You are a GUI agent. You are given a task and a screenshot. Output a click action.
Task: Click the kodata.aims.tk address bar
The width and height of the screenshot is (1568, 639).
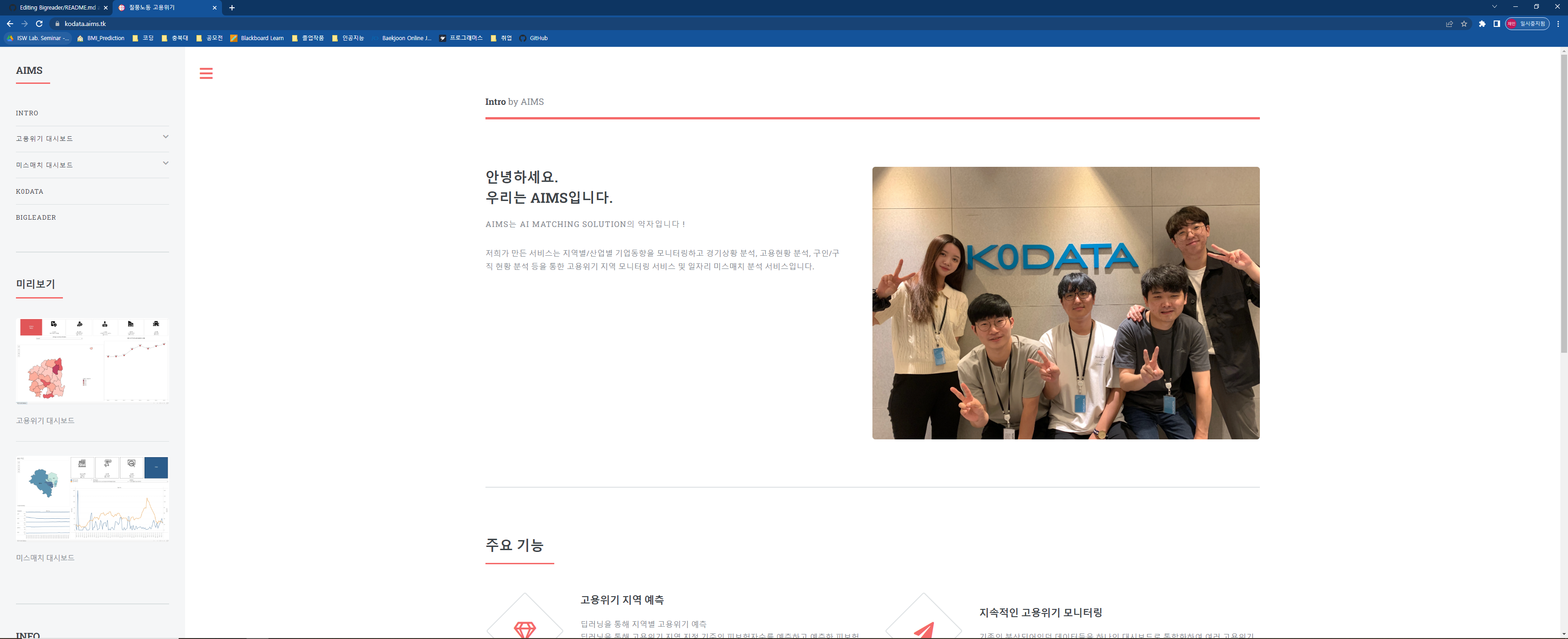coord(85,24)
